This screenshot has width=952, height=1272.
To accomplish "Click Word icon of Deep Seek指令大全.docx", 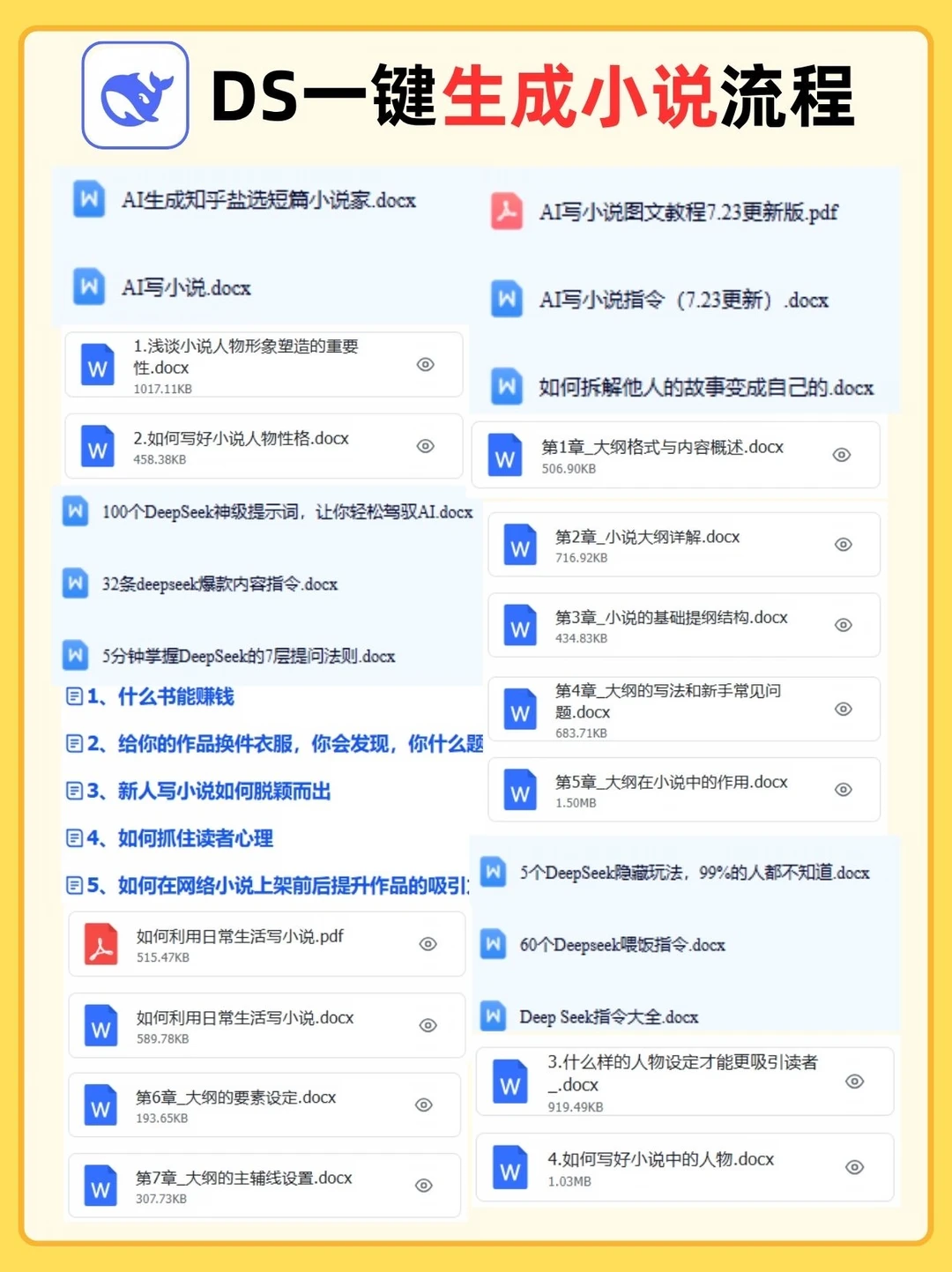I will 493,1016.
